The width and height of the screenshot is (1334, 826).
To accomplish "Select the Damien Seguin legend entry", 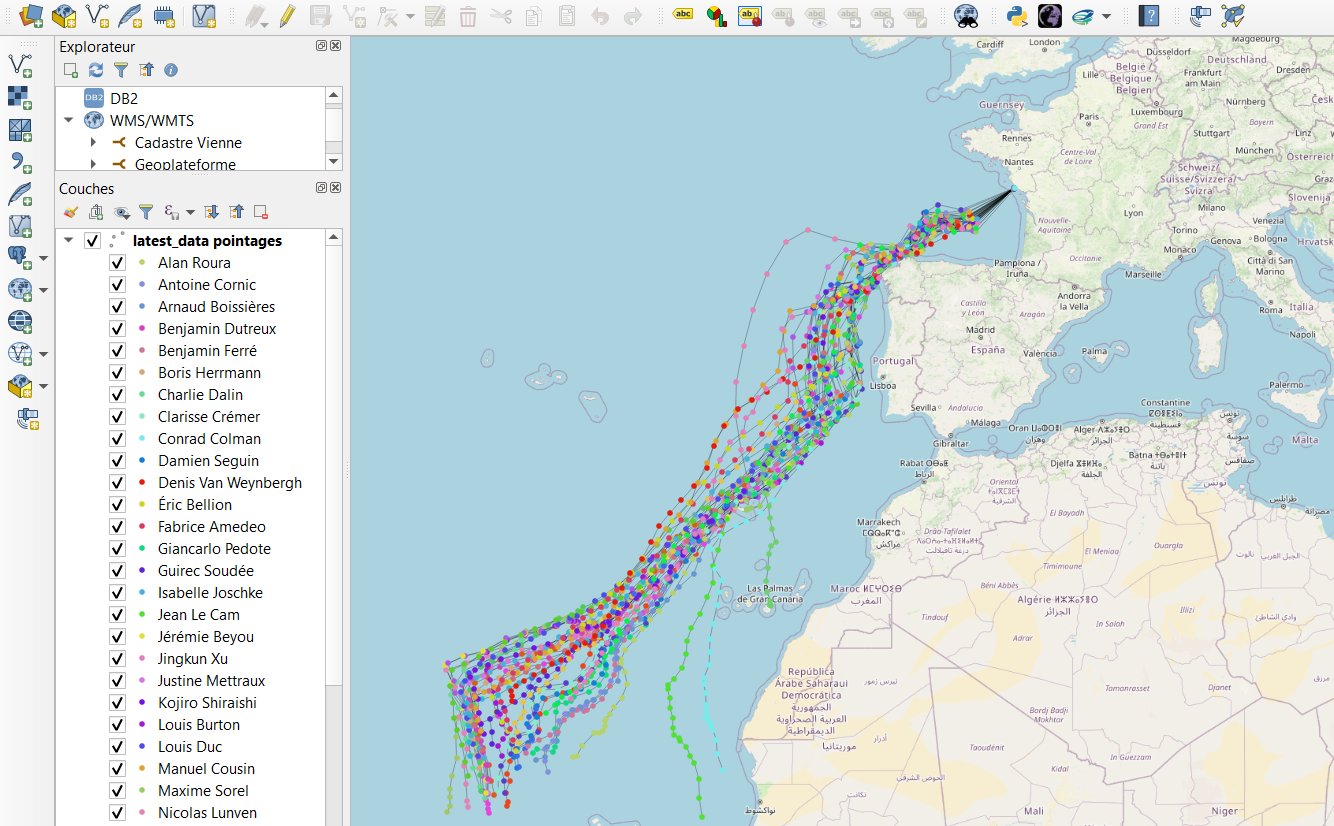I will 208,461.
